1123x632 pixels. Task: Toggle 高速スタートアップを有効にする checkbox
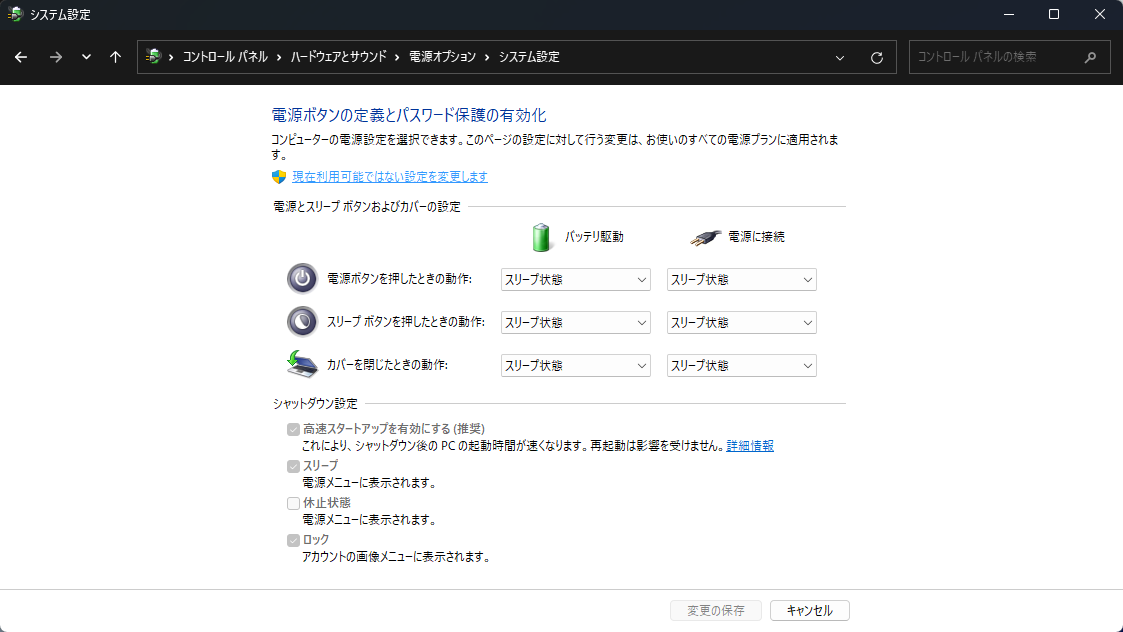click(x=293, y=429)
